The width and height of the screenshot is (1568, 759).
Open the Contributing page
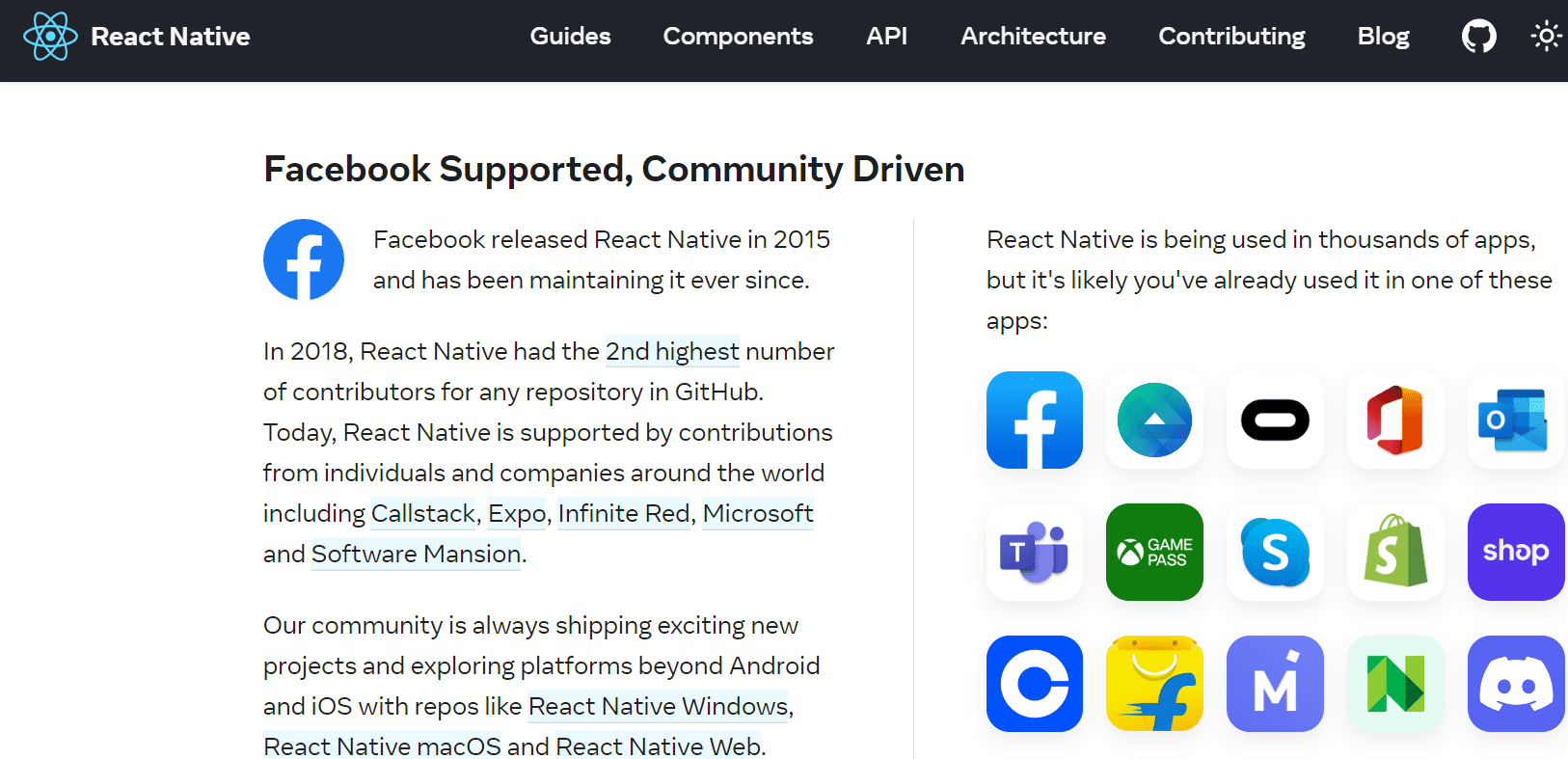1231,37
